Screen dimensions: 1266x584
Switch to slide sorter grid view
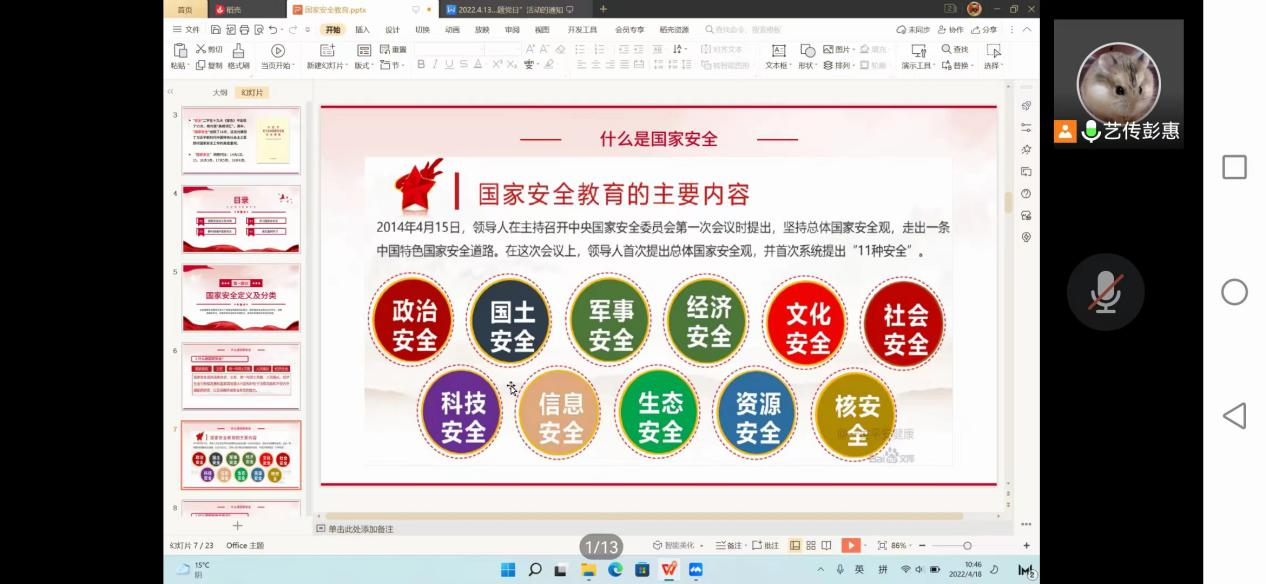click(810, 545)
